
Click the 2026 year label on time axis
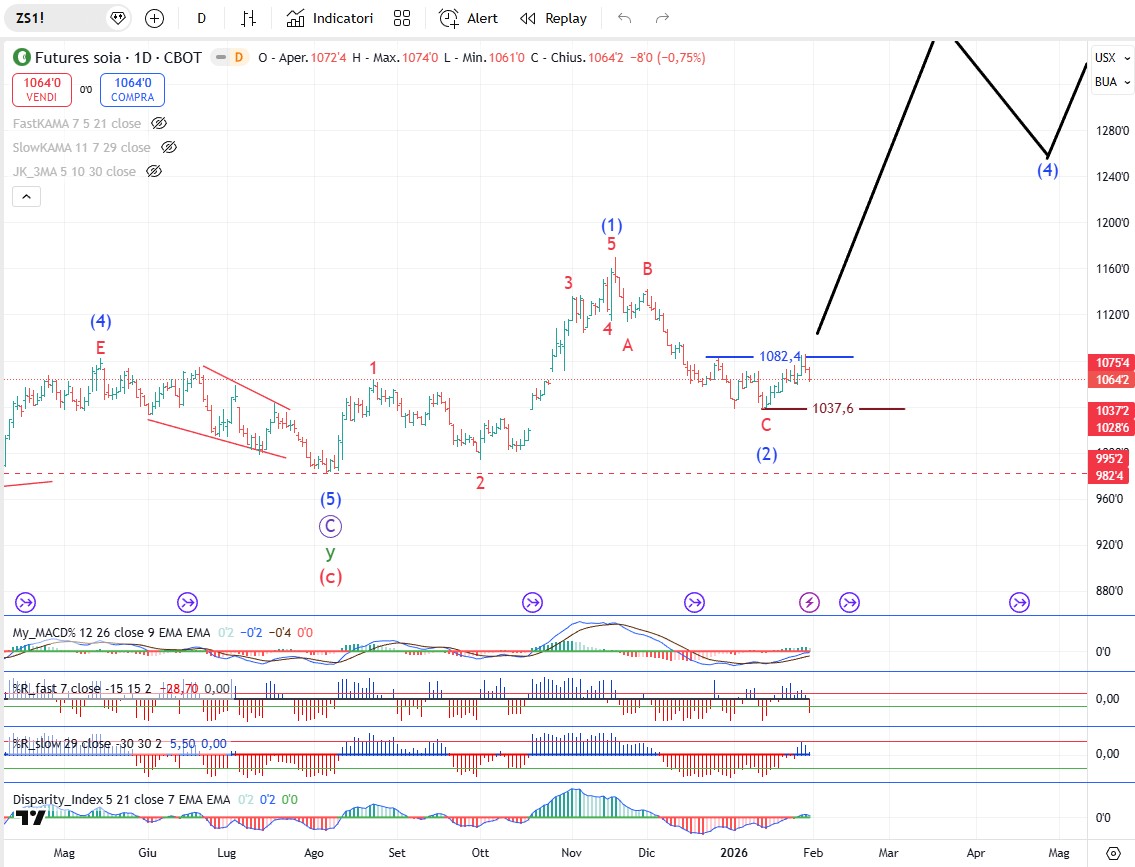click(734, 853)
